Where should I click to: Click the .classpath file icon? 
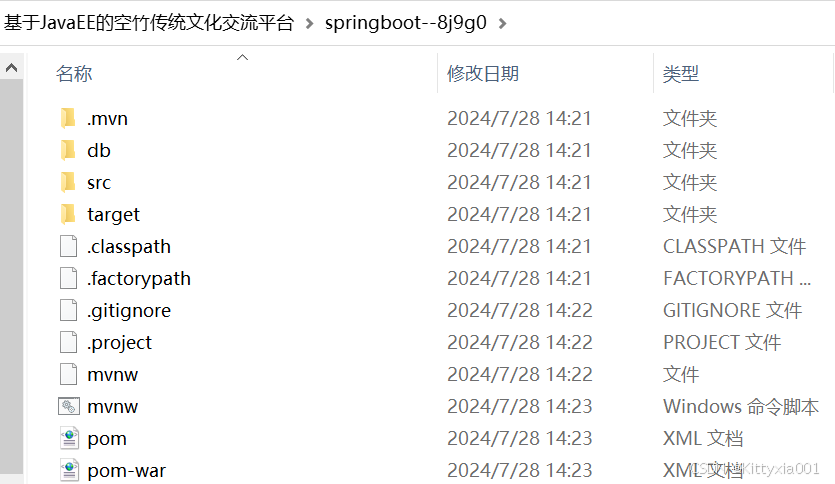[x=68, y=246]
